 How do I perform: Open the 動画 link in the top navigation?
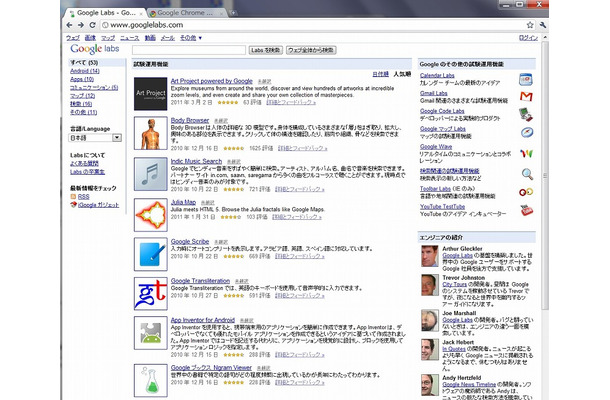(x=150, y=38)
